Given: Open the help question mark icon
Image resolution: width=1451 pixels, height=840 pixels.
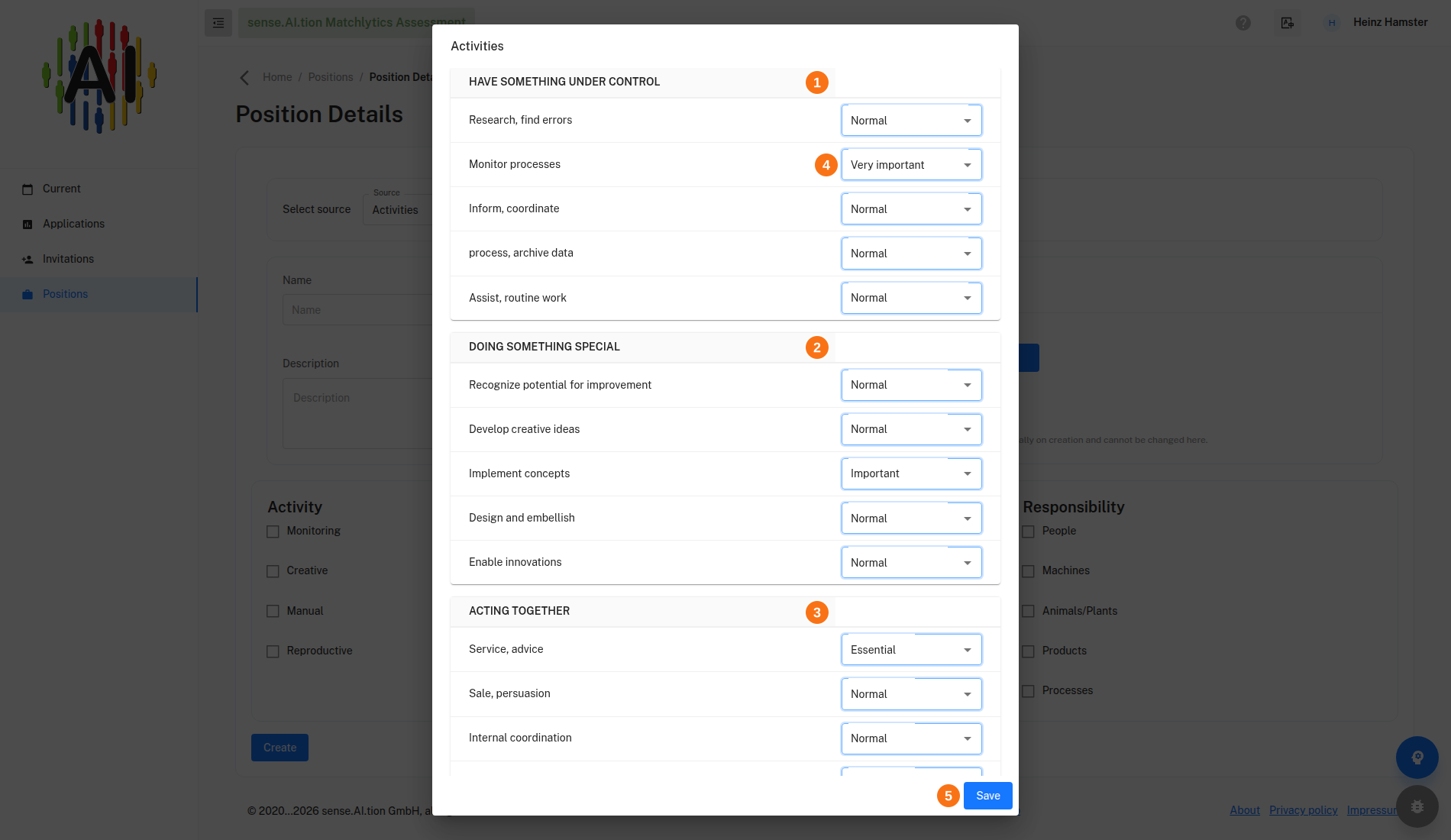Looking at the screenshot, I should coord(1243,23).
